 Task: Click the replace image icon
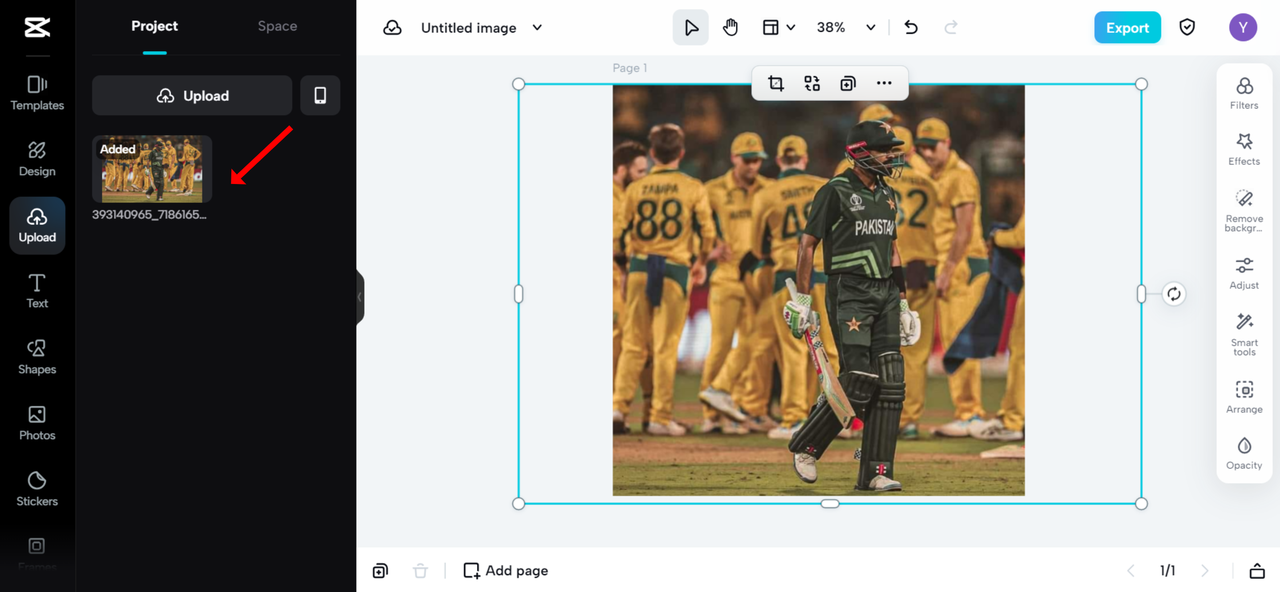click(x=812, y=84)
